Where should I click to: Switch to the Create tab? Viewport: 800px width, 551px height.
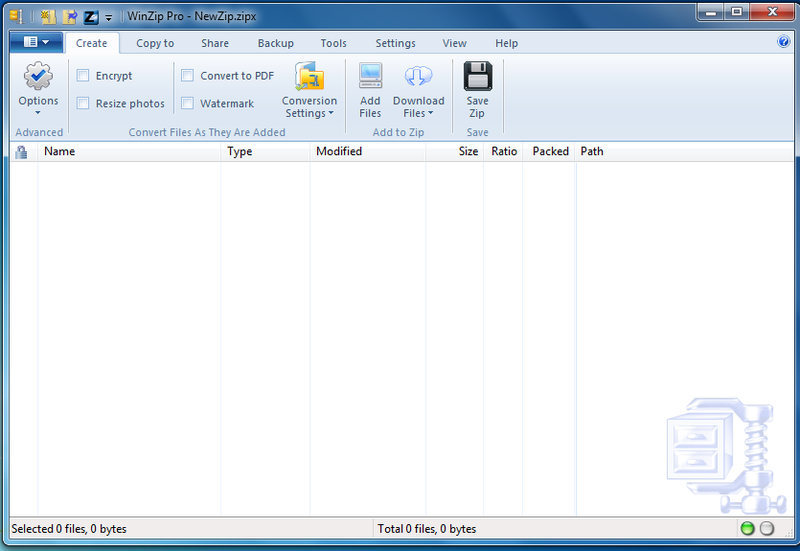coord(92,43)
